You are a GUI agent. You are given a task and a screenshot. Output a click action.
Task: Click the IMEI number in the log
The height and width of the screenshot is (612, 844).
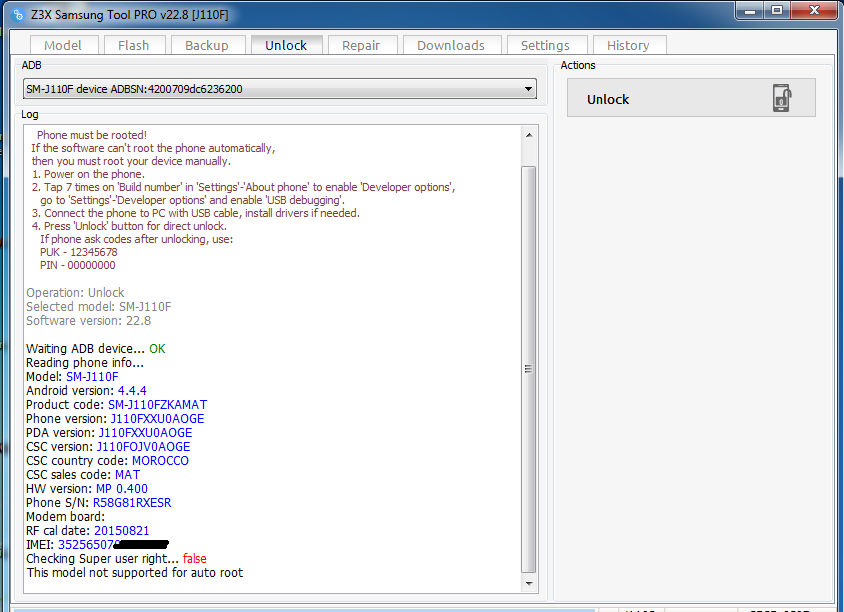tap(113, 545)
